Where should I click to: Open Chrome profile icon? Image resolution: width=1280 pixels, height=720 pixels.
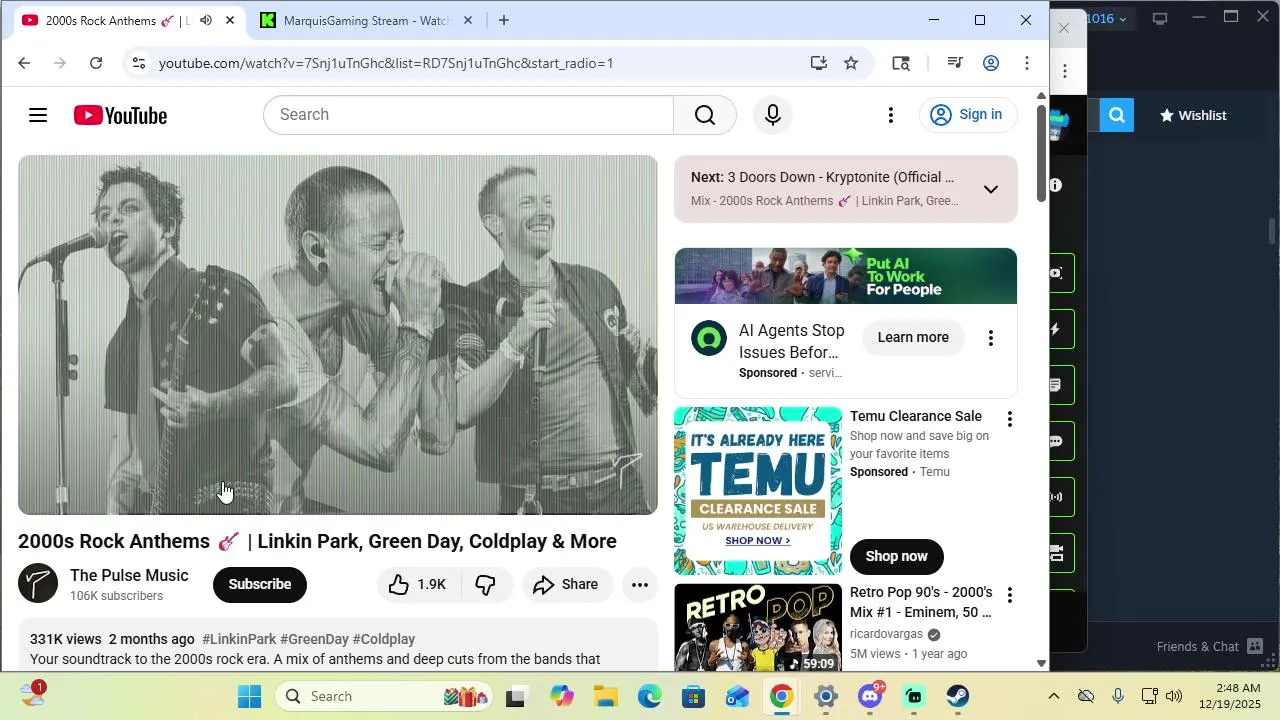click(x=991, y=63)
